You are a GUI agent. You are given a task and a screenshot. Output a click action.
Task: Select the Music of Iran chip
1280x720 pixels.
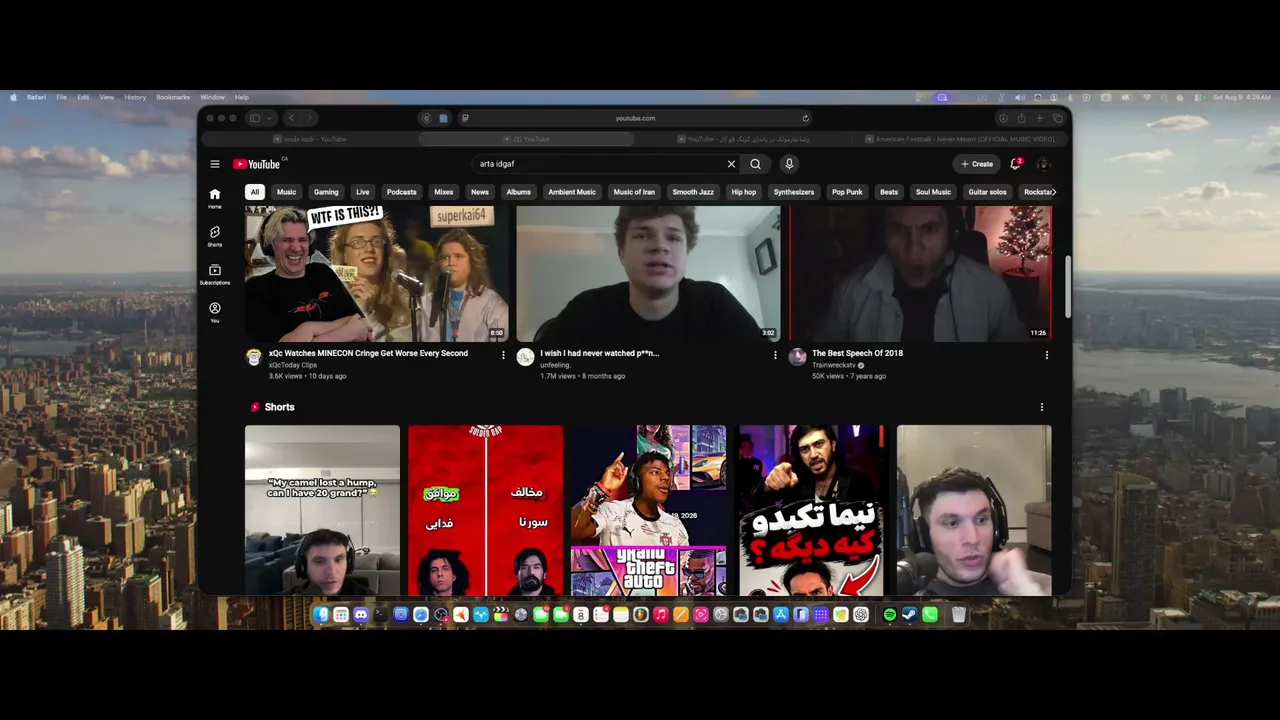[634, 192]
